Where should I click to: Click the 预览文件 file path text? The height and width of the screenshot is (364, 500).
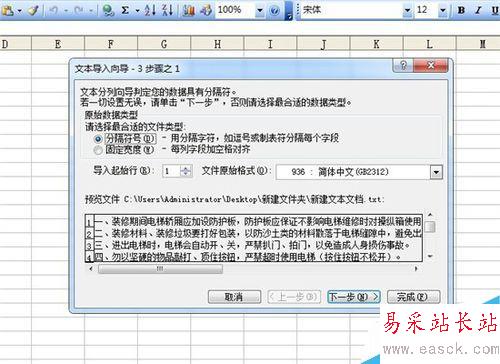235,199
